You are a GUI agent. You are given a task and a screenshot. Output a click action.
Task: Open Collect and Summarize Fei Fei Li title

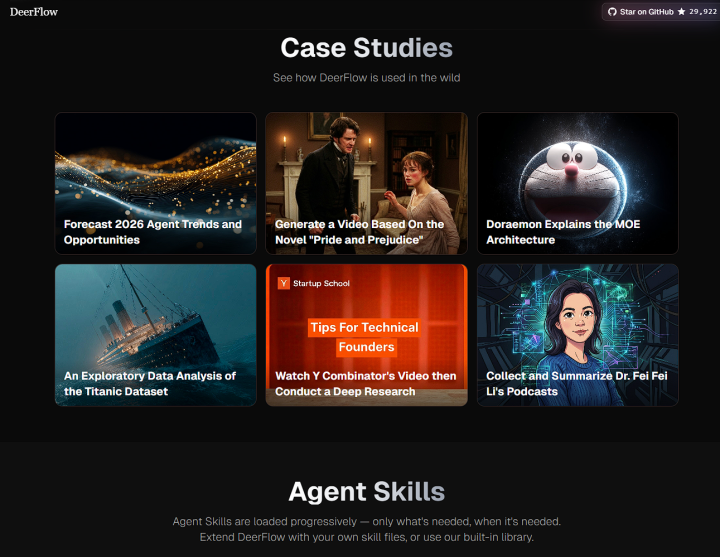click(x=563, y=383)
